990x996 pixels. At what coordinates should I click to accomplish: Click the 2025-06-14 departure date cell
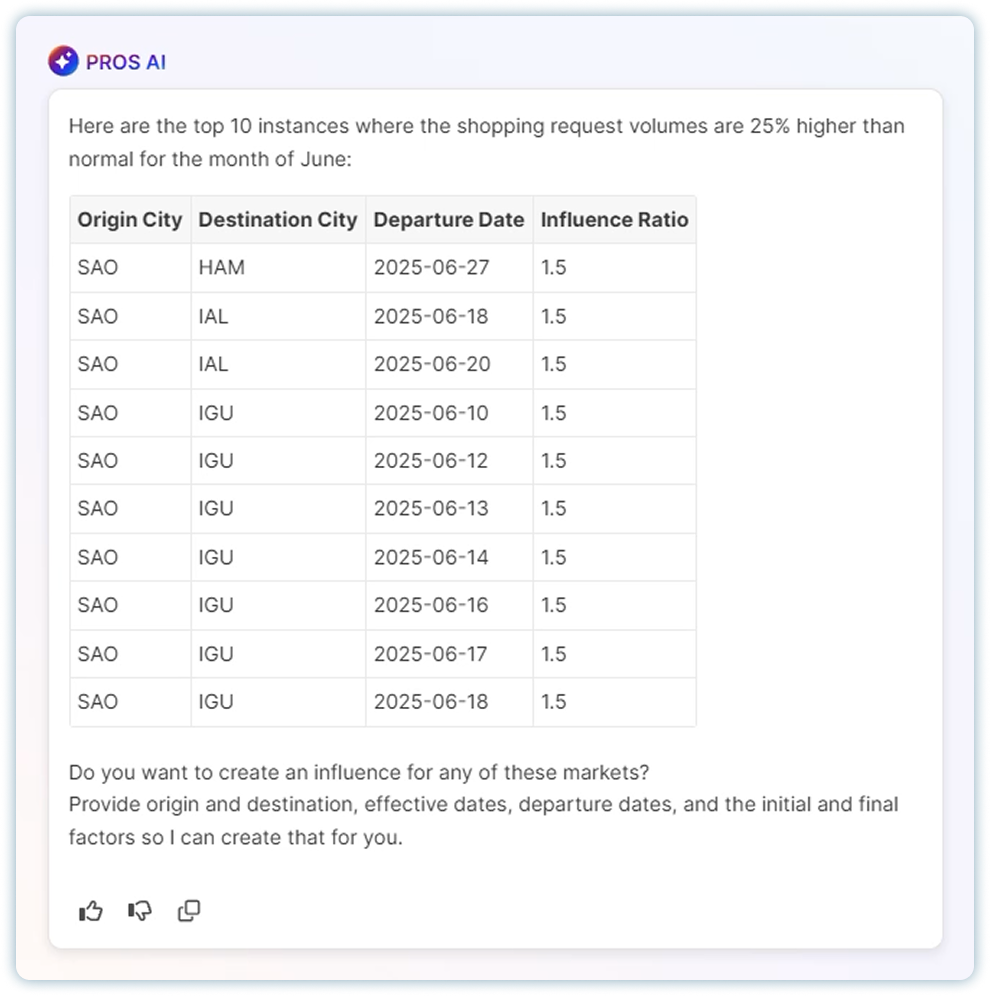coord(449,558)
